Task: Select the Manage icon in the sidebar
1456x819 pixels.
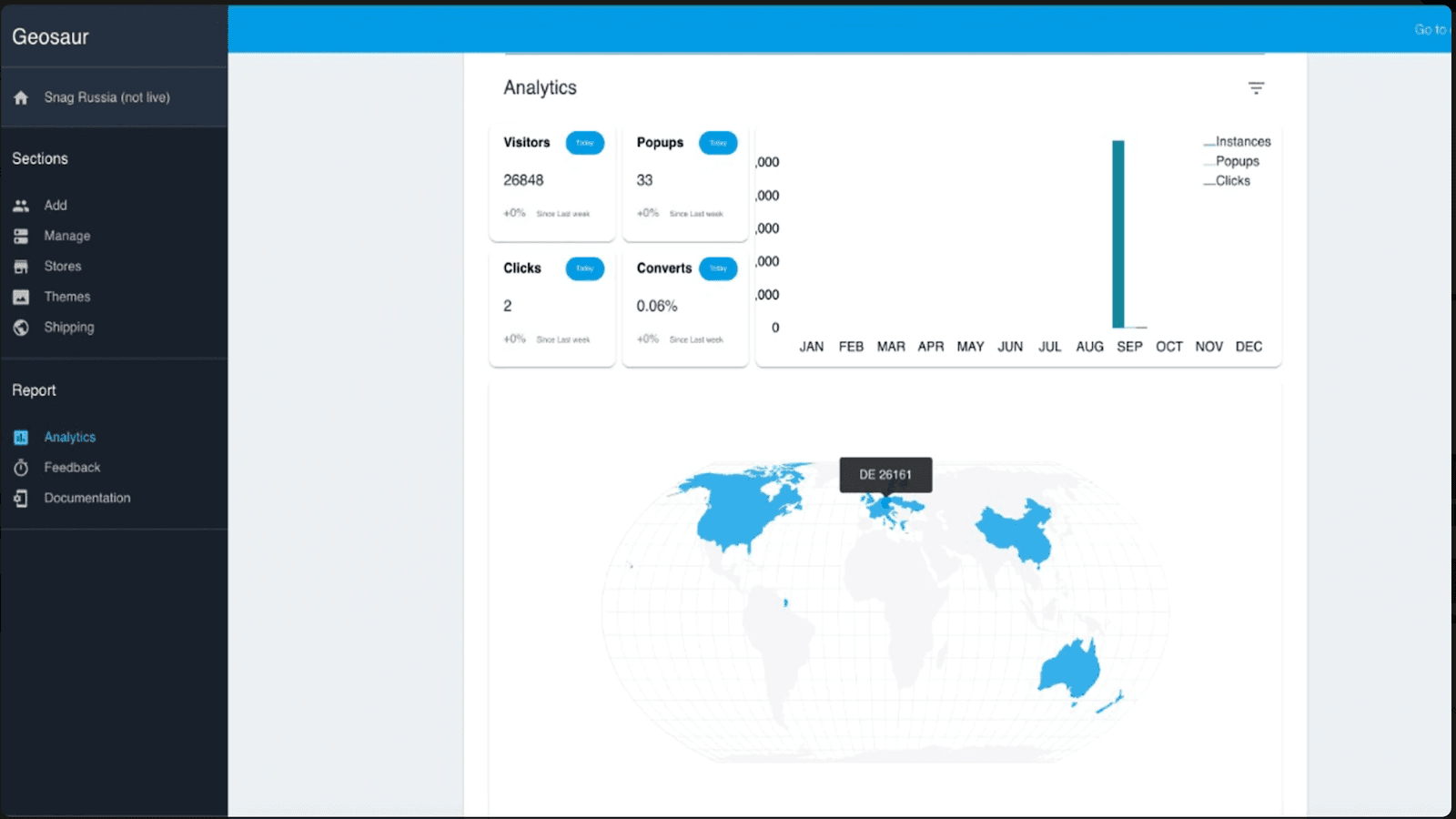Action: click(x=21, y=236)
